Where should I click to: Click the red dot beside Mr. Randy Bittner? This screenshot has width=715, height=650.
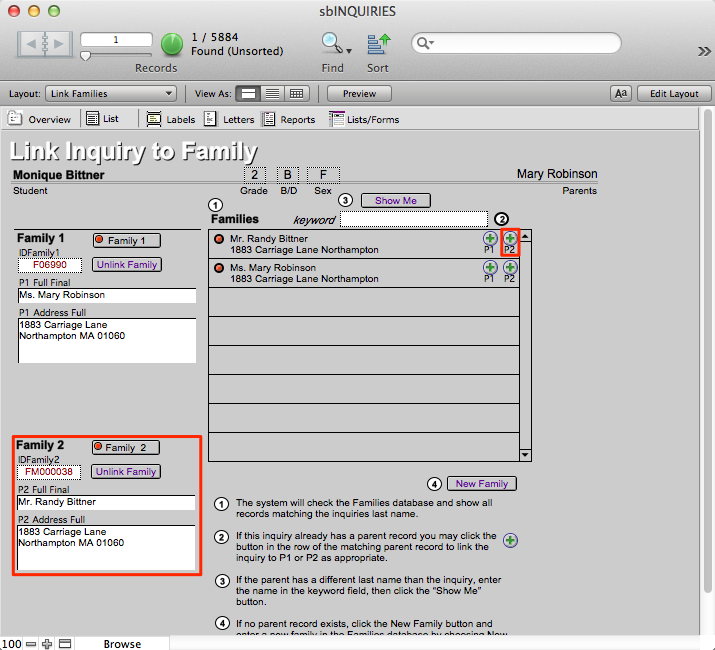point(219,239)
